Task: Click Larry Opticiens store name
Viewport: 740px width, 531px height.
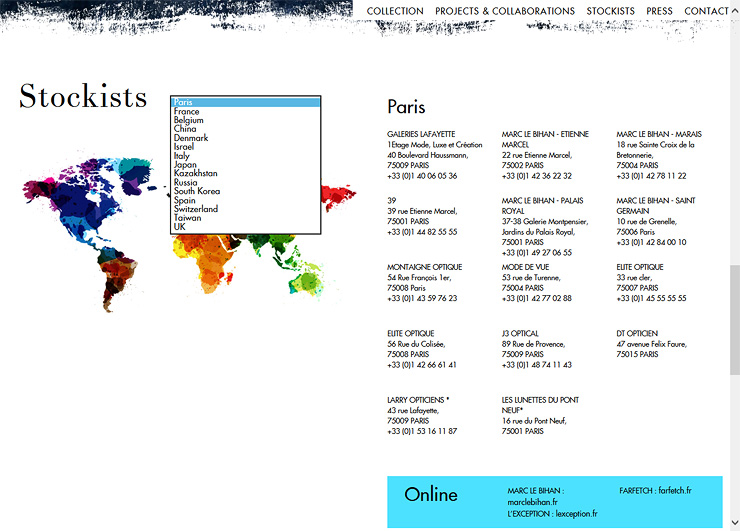Action: (418, 400)
